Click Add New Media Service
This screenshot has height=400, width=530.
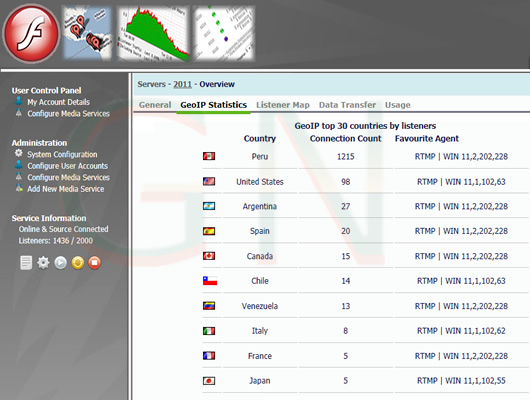66,189
